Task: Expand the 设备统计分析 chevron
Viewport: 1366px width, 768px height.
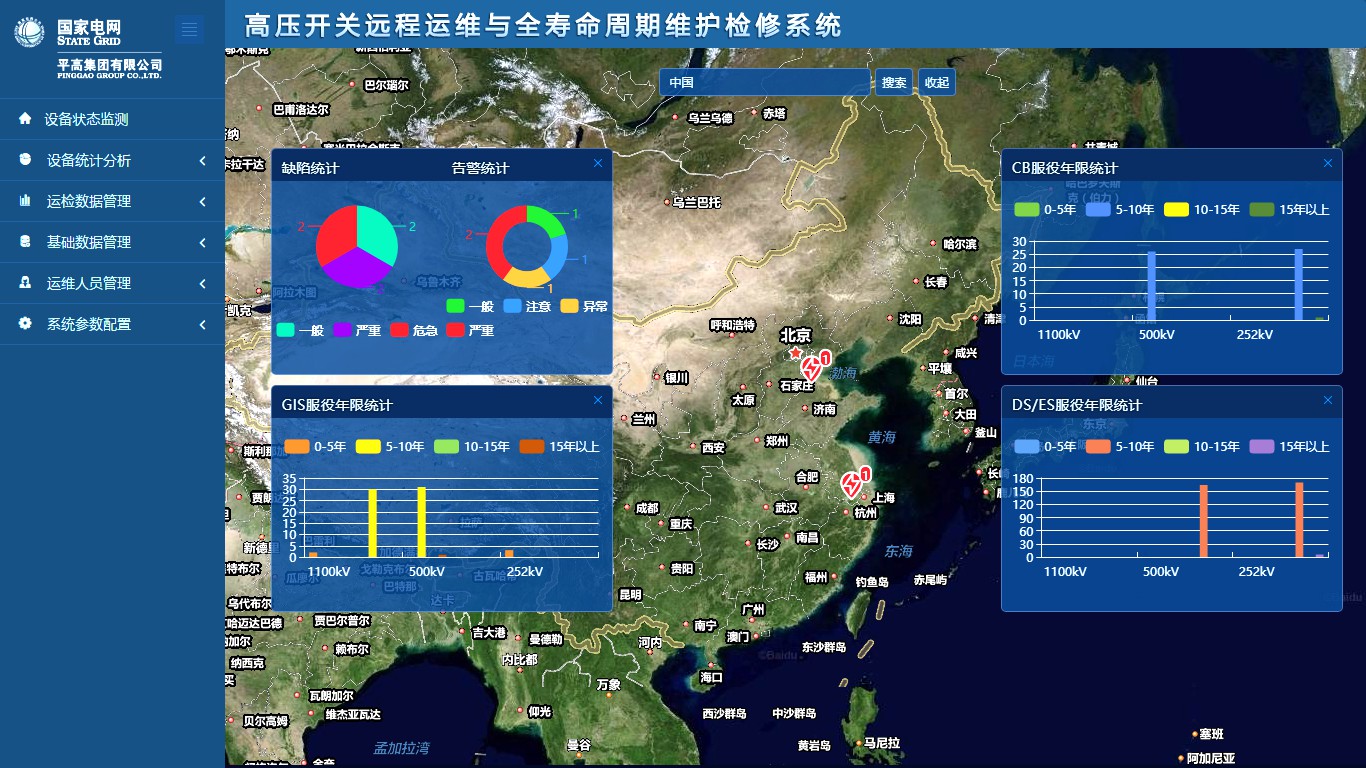Action: click(203, 161)
